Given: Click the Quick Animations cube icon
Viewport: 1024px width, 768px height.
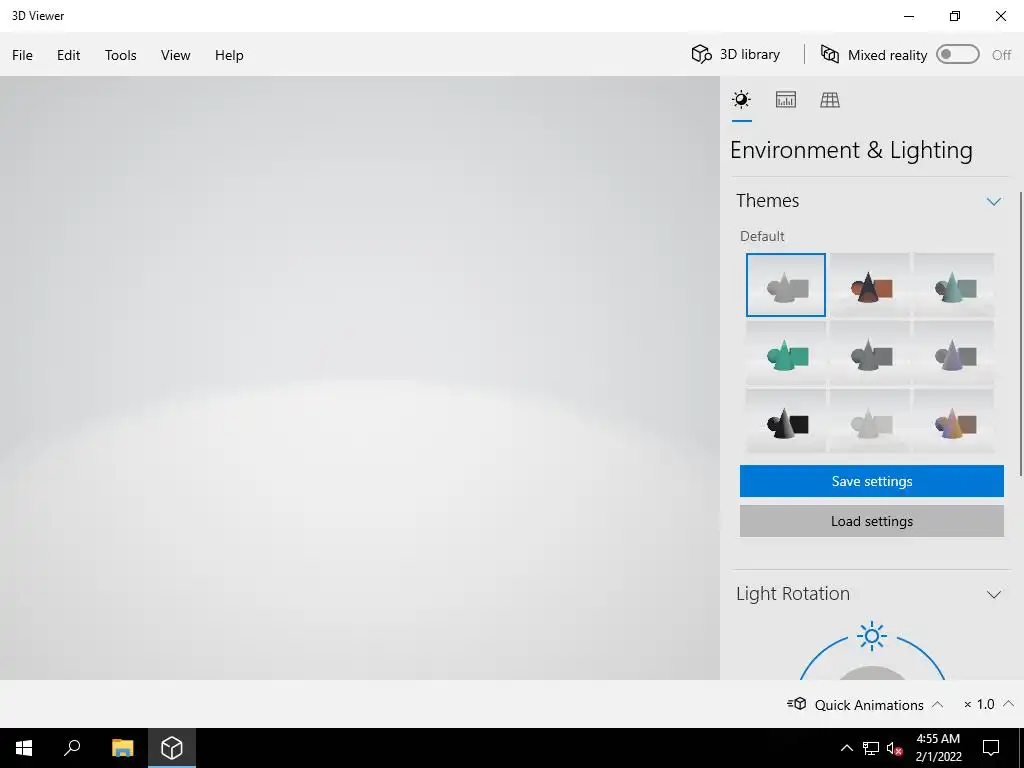Looking at the screenshot, I should (797, 704).
